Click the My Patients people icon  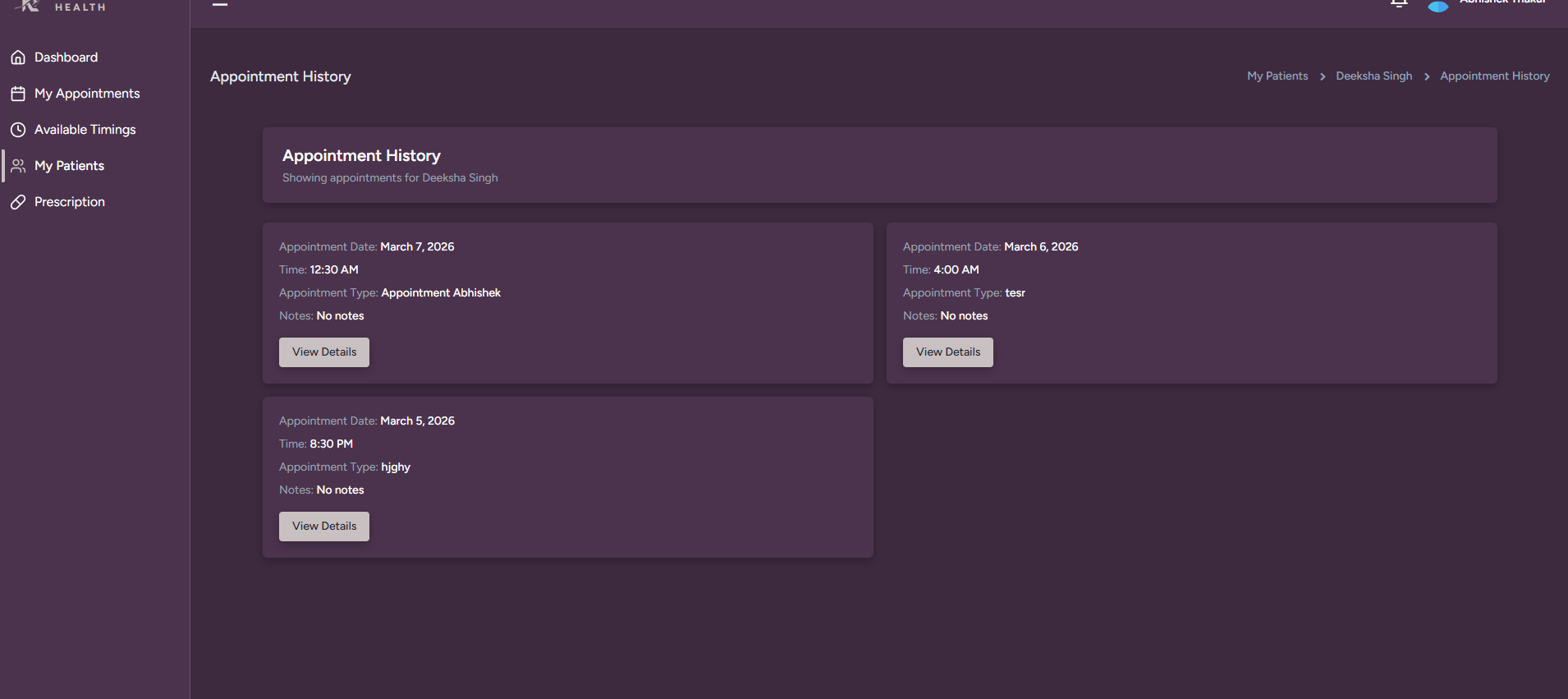[x=18, y=166]
